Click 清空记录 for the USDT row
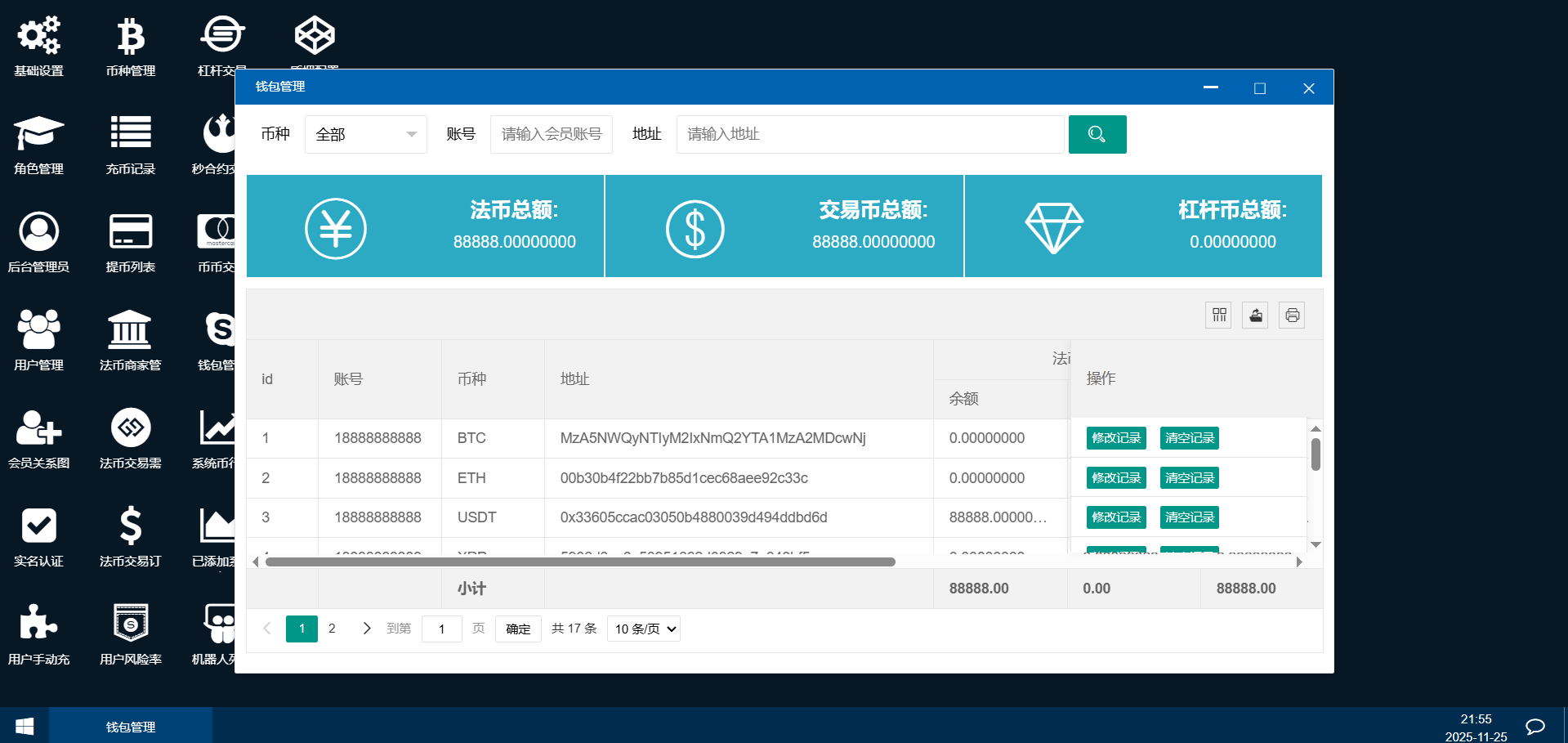 click(x=1189, y=517)
